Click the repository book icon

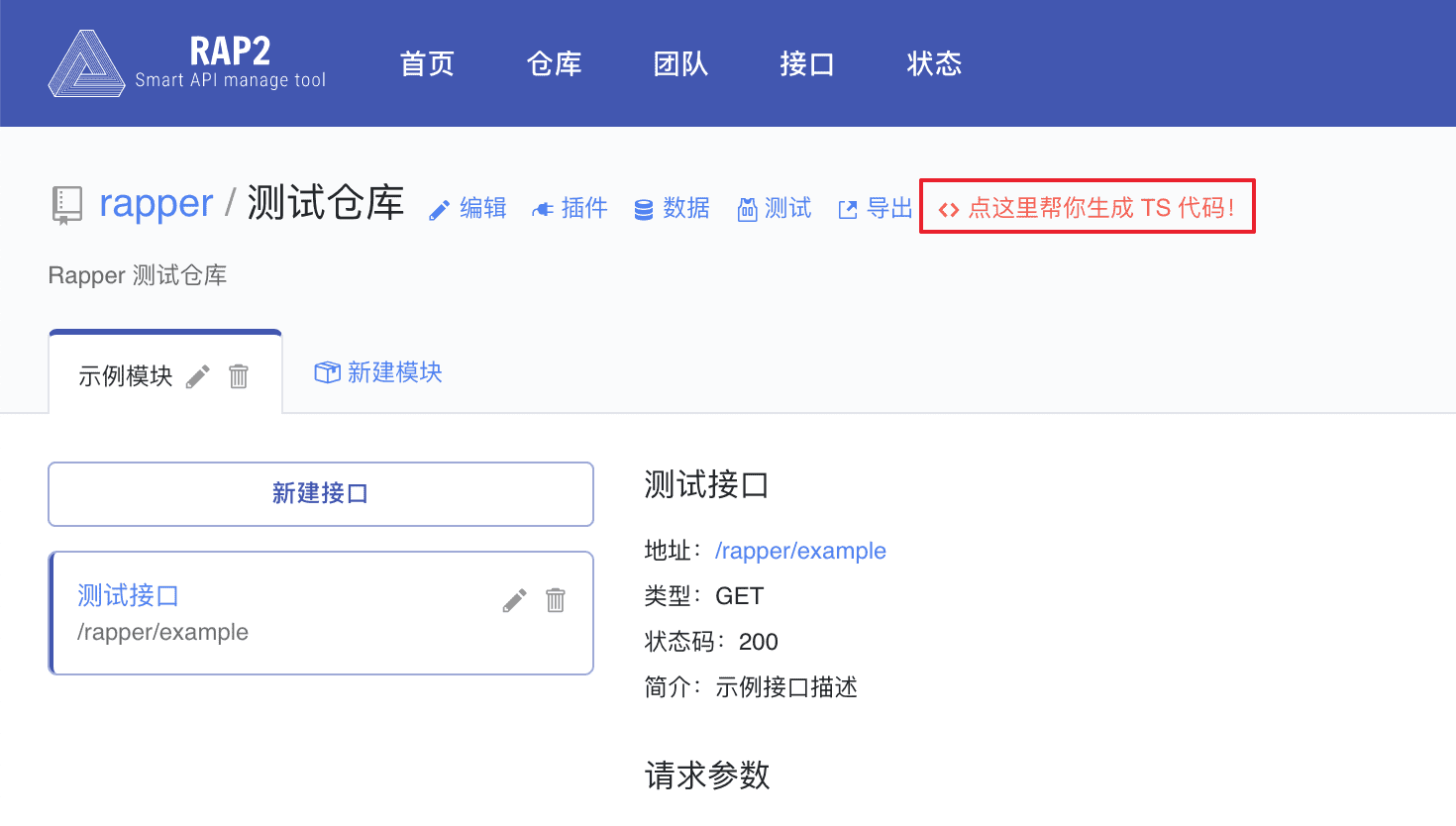(x=66, y=205)
